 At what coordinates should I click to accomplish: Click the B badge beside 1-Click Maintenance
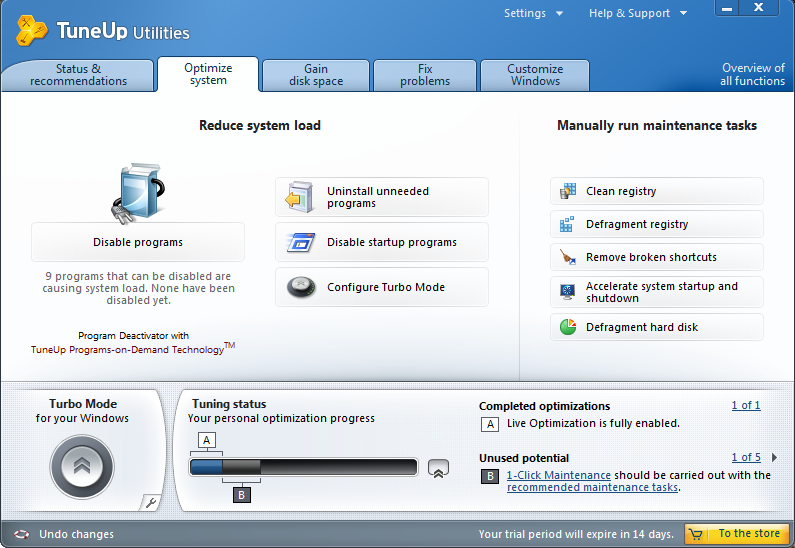pos(490,476)
